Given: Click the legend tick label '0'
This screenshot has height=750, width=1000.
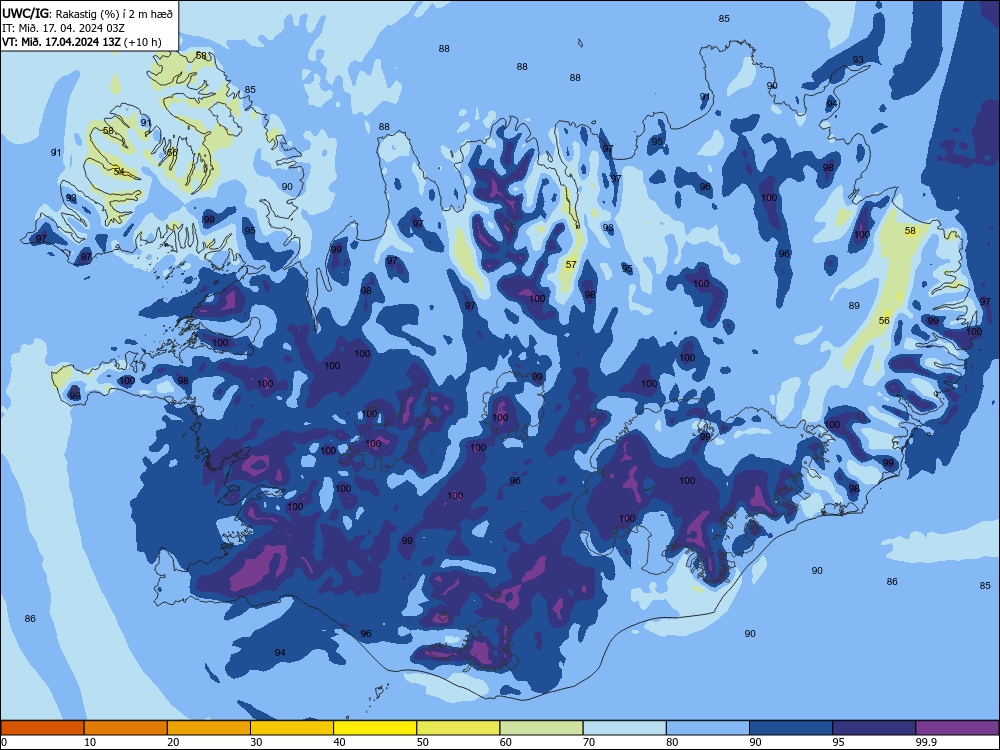Looking at the screenshot, I should (4, 742).
